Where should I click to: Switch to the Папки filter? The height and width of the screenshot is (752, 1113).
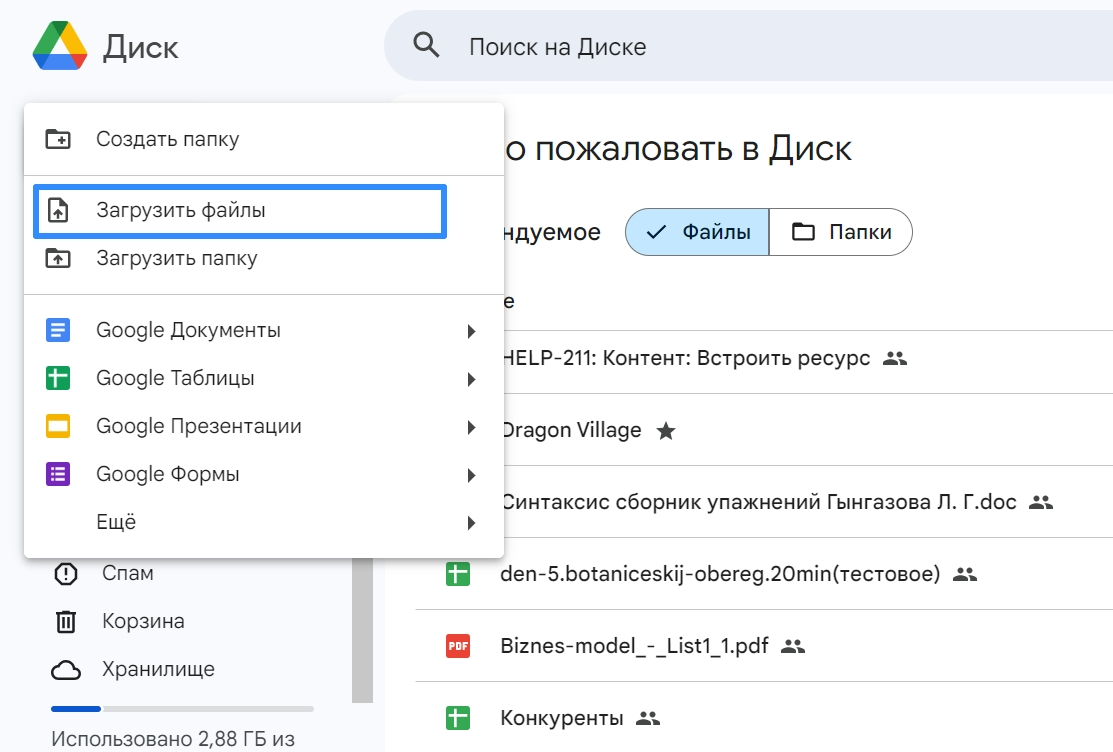(841, 232)
